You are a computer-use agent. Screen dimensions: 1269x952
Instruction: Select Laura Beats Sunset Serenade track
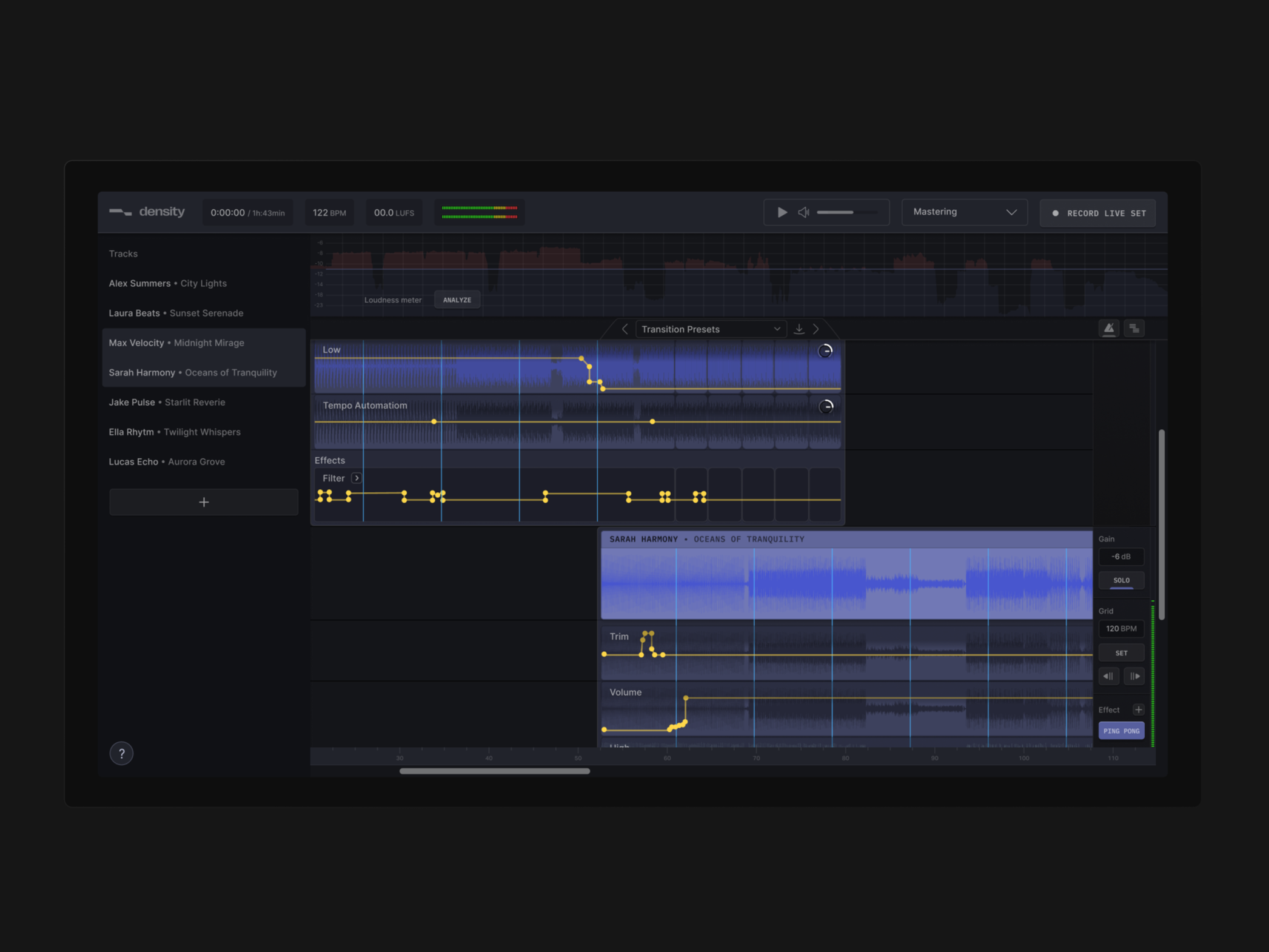click(x=176, y=313)
